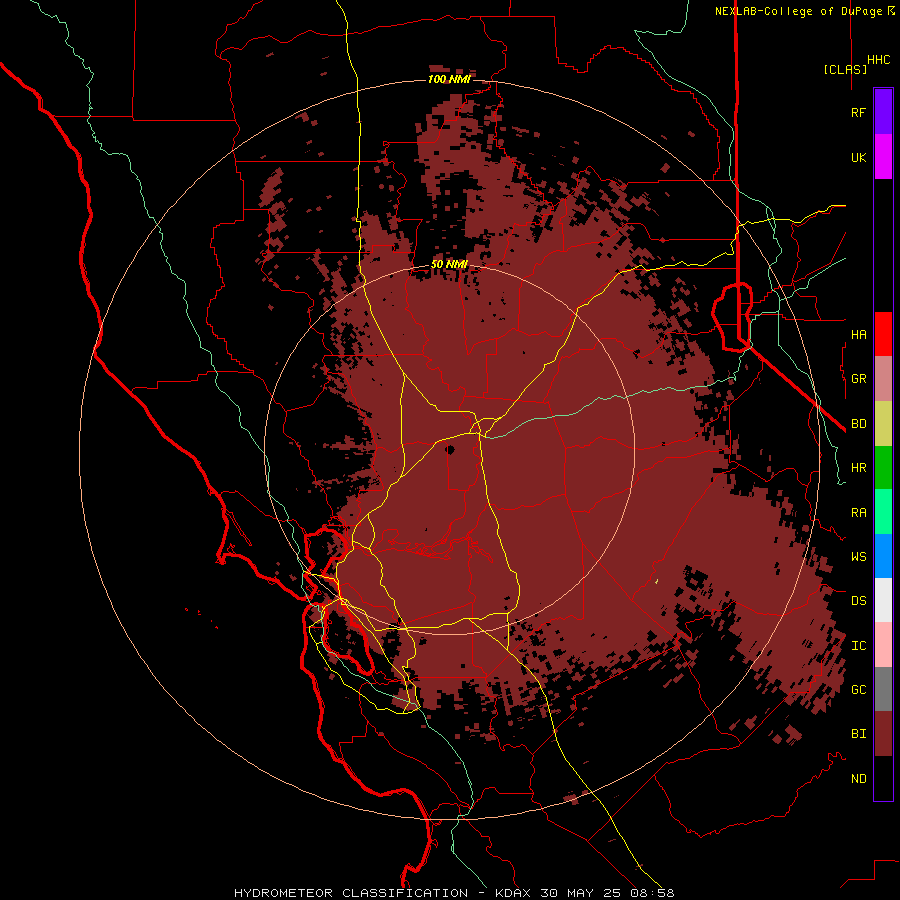Viewport: 900px width, 900px height.
Task: Click the small yellow-green pixel in the echo
Action: click(x=657, y=582)
